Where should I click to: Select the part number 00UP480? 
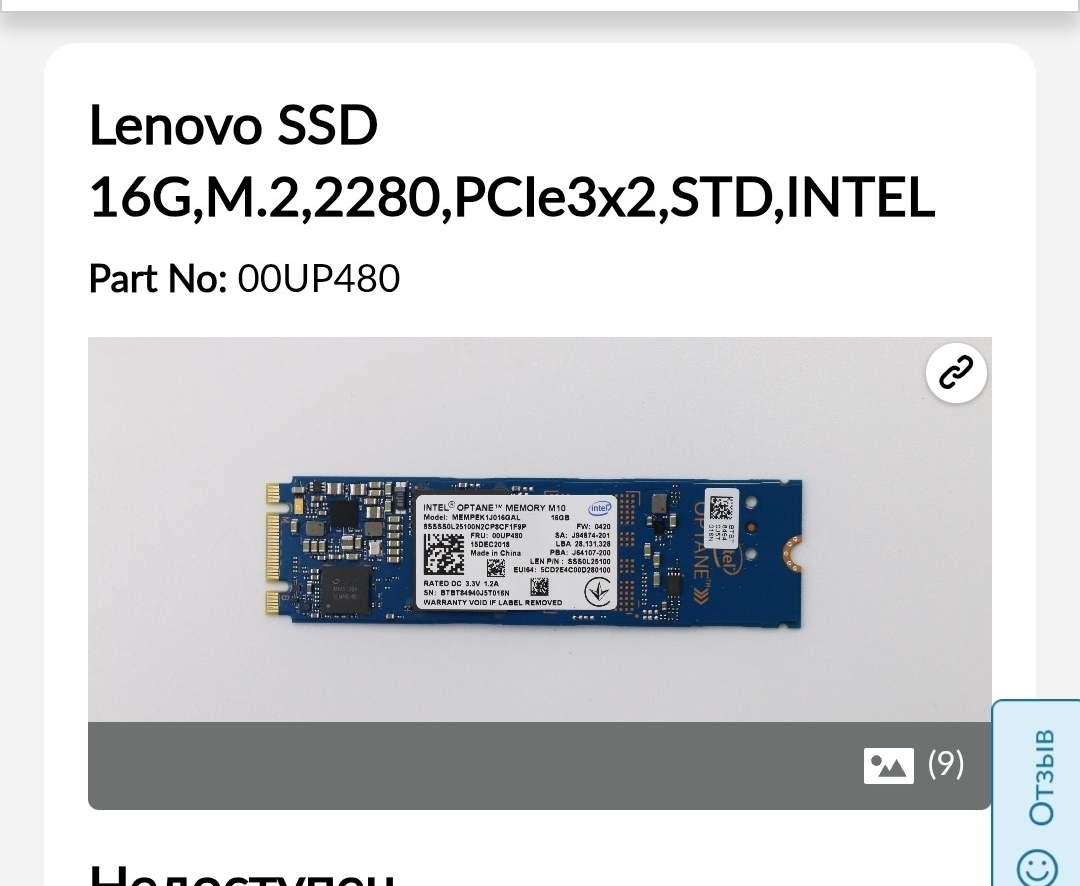pyautogui.click(x=318, y=278)
